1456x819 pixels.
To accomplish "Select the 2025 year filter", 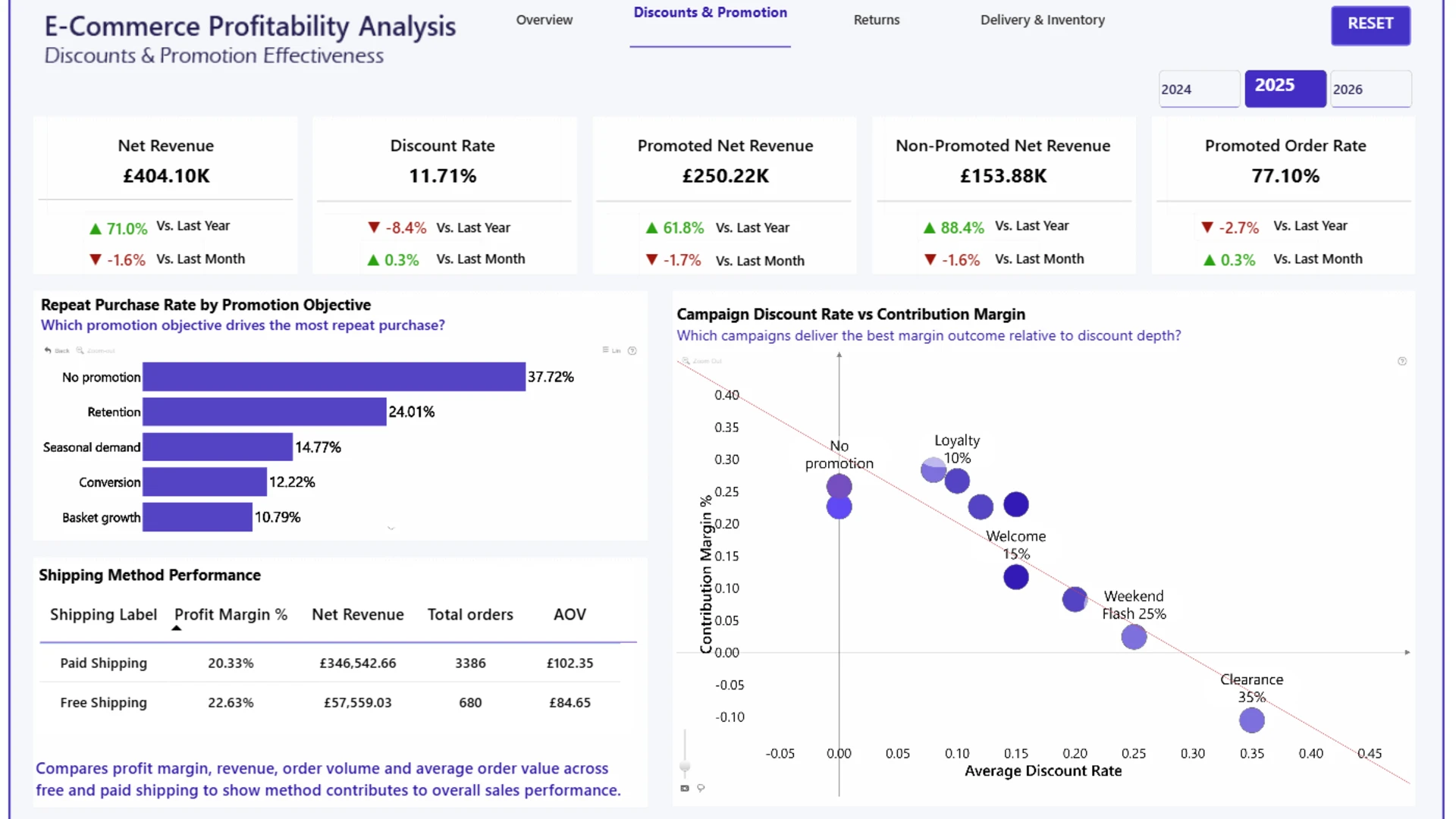I will pos(1285,88).
